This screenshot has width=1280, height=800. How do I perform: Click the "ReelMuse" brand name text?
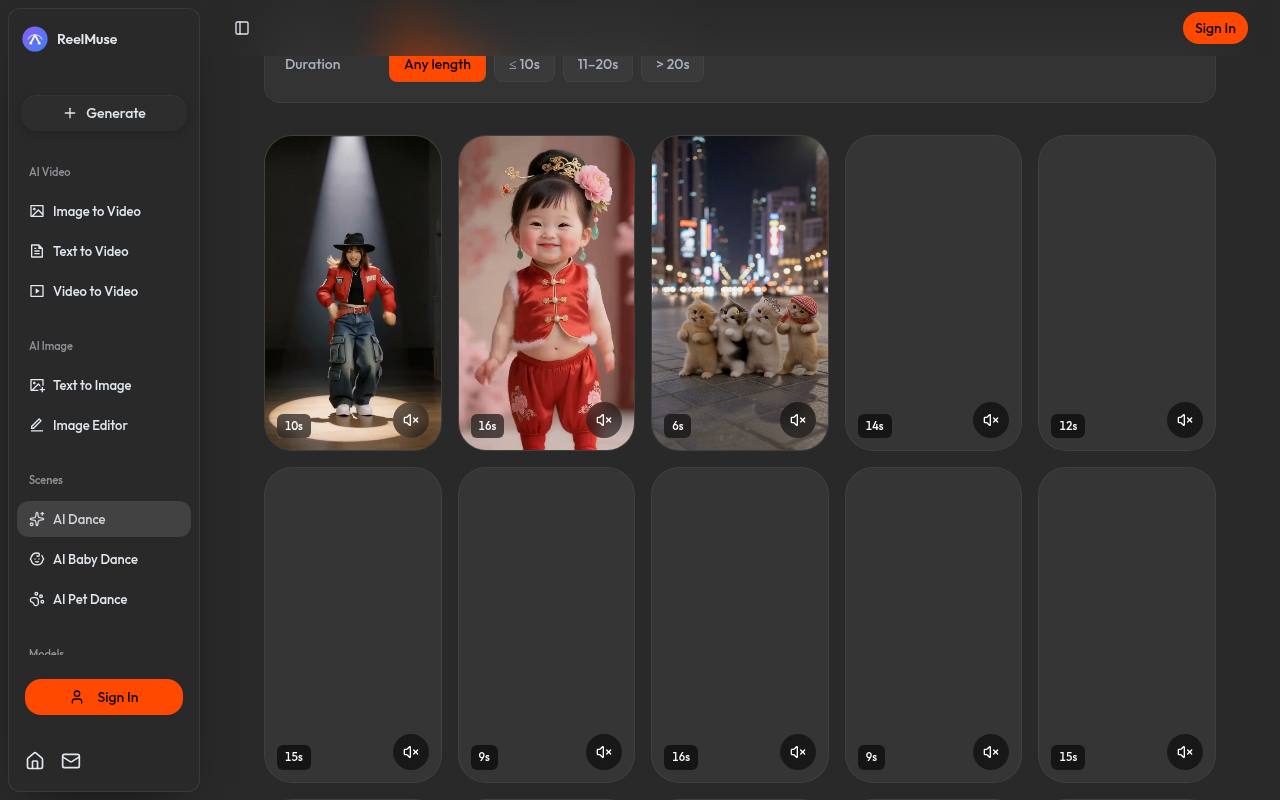tap(87, 39)
